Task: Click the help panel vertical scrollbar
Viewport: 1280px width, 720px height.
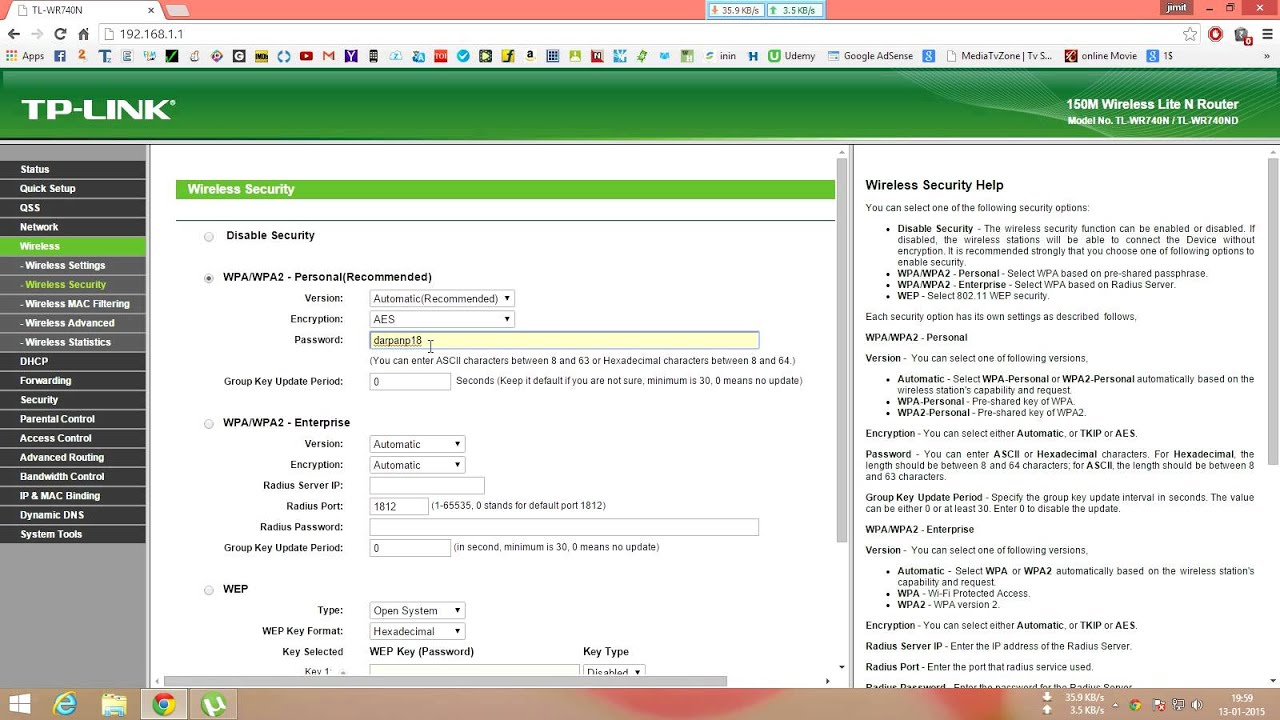Action: tap(1273, 310)
